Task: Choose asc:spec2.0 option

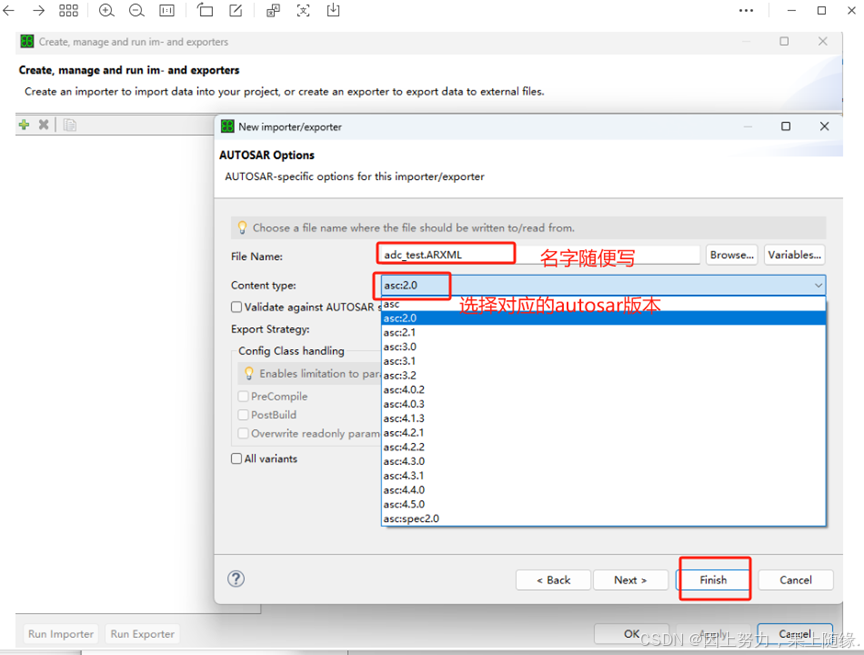Action: [x=603, y=518]
